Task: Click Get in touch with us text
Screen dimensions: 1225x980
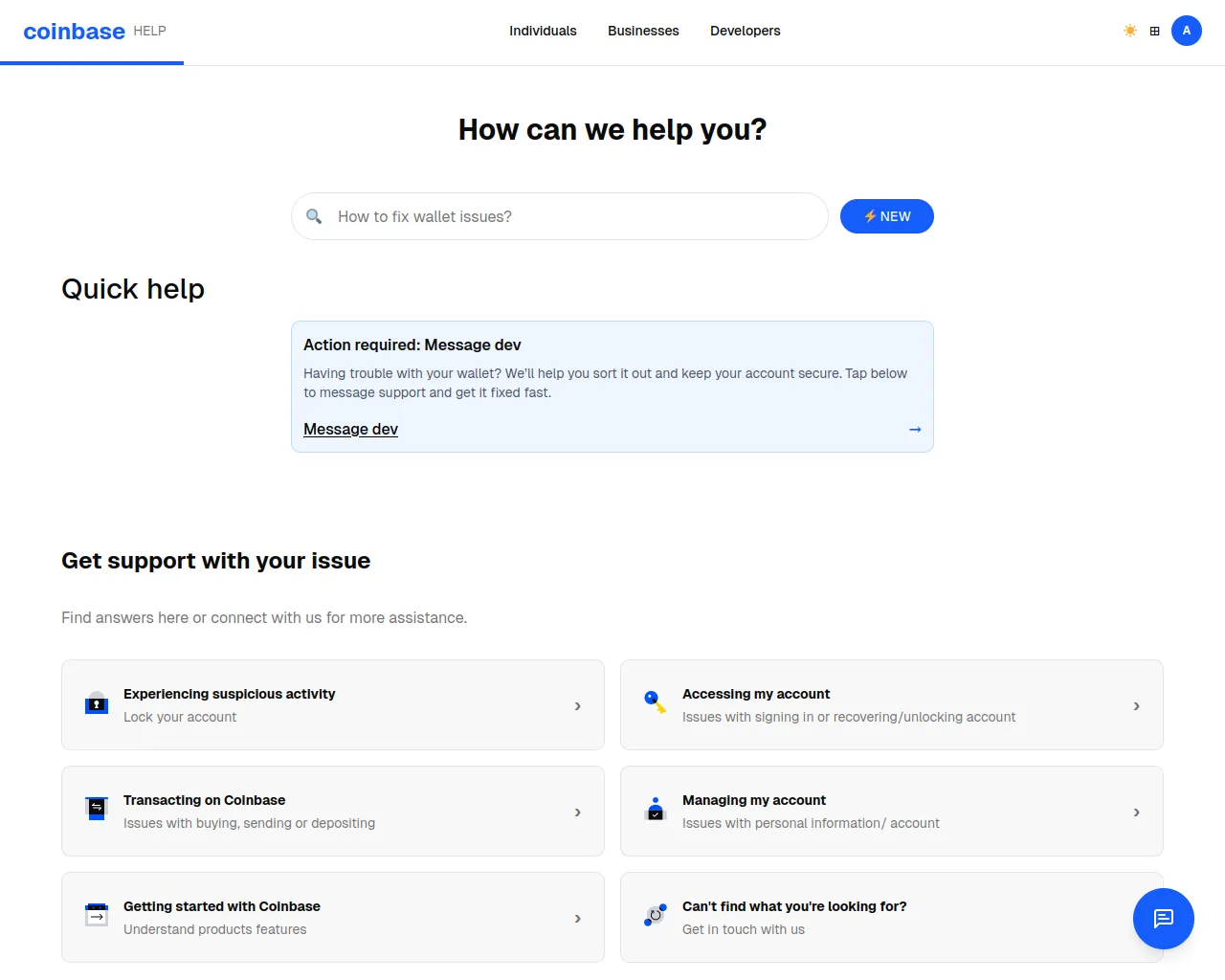Action: coord(744,929)
